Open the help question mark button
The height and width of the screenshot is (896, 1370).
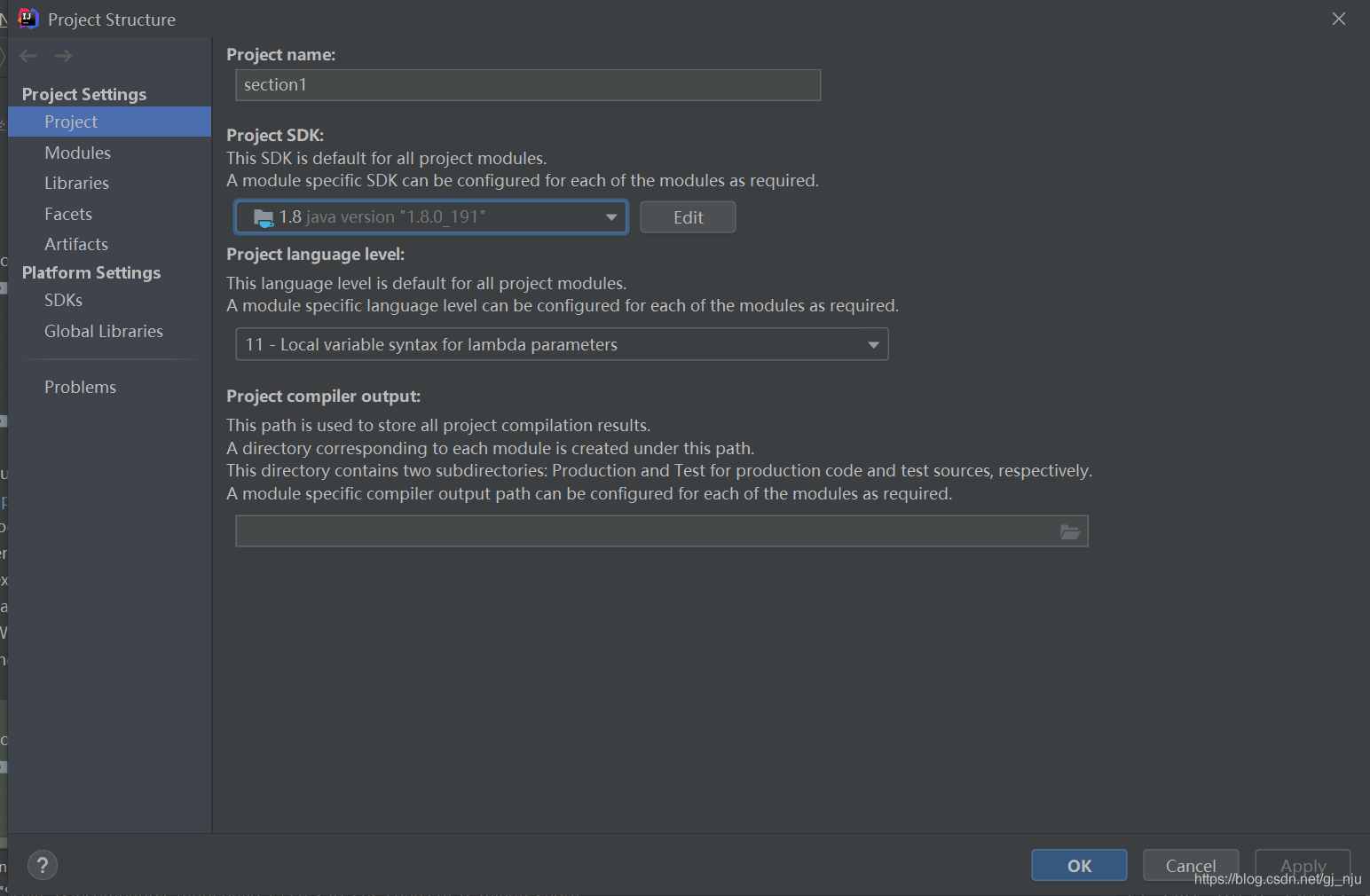pos(43,865)
